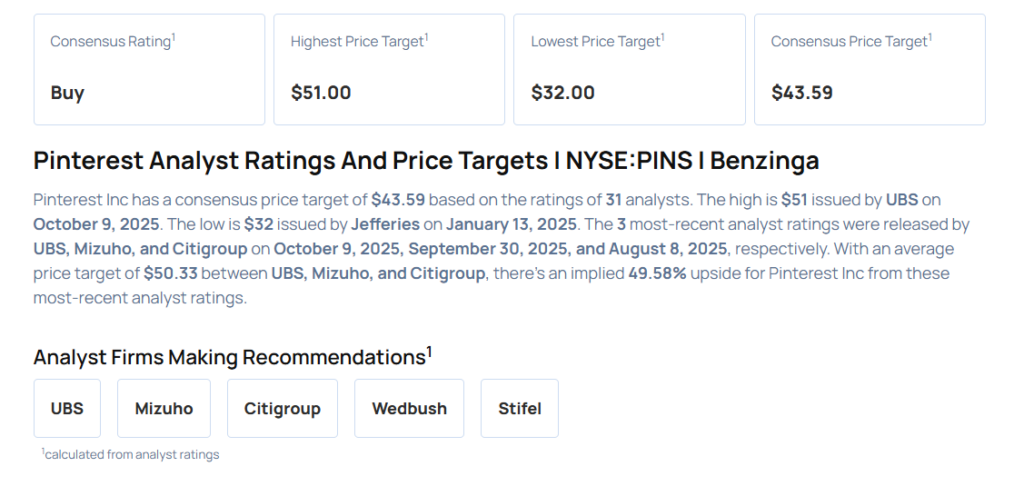
Task: Click the bold "Jefferies" text in the summary
Action: click(385, 224)
